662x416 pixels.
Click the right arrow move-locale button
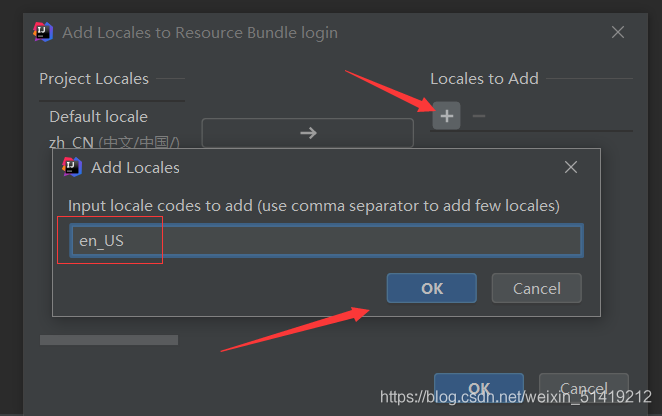tap(308, 133)
